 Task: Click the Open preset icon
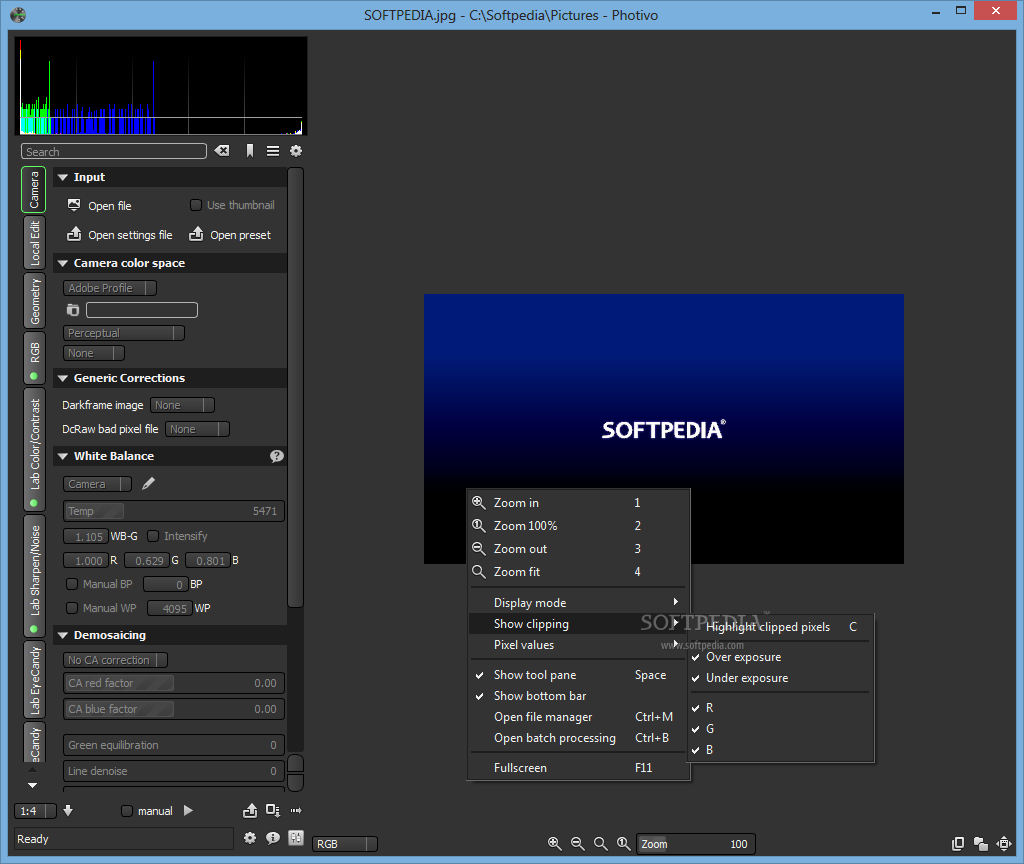[196, 234]
